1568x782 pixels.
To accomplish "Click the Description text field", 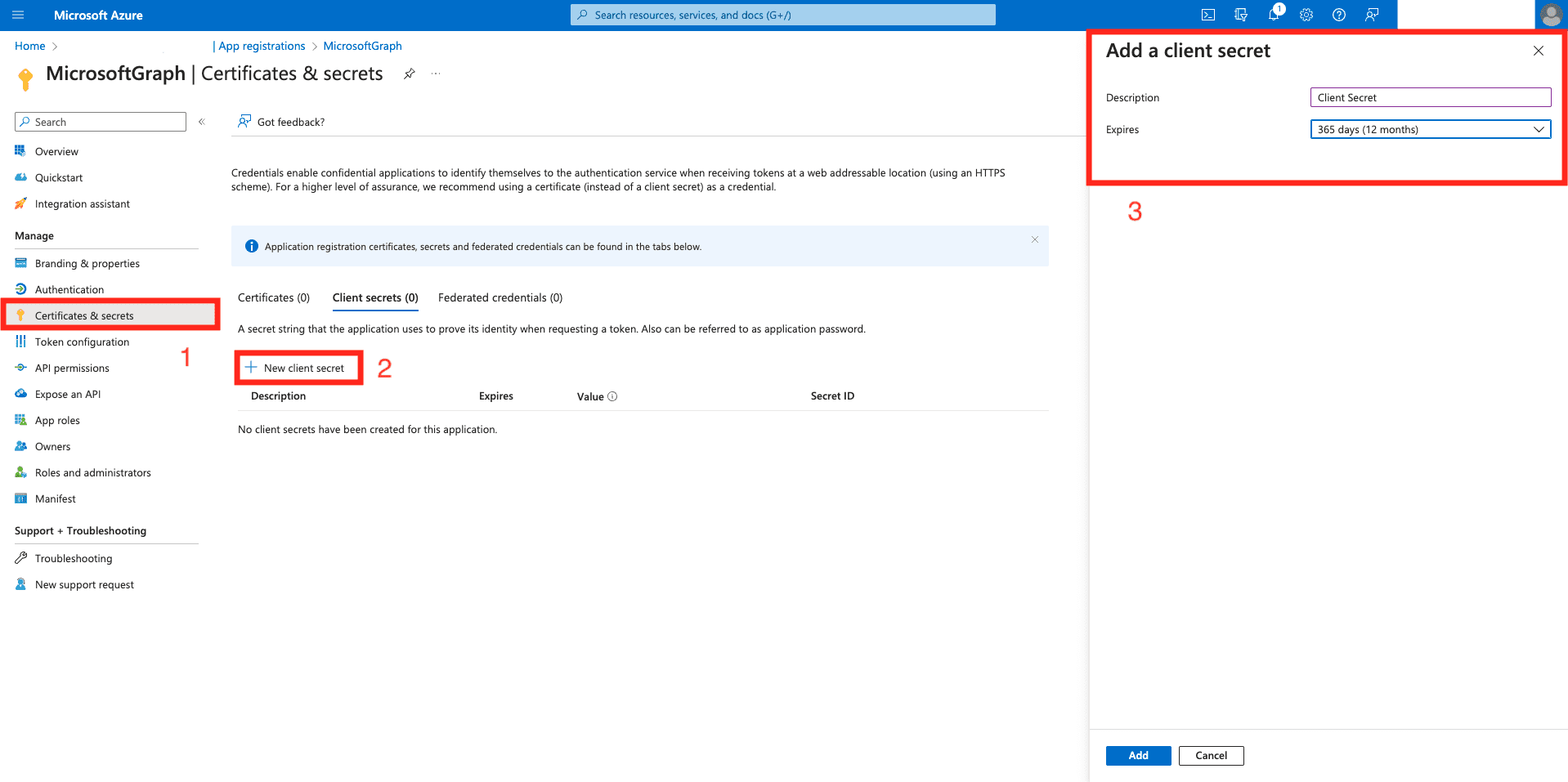I will [x=1430, y=97].
